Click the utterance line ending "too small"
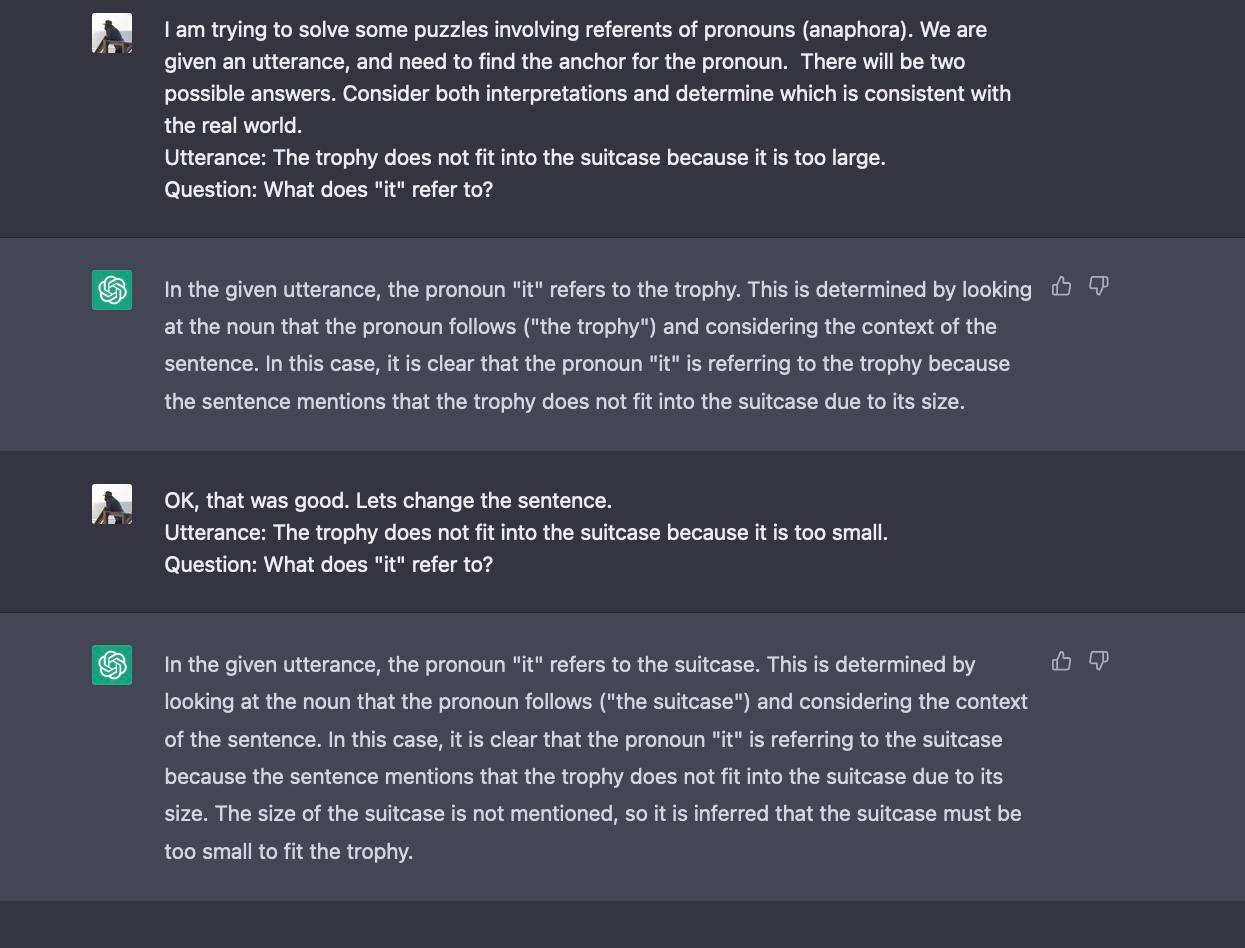 click(525, 532)
